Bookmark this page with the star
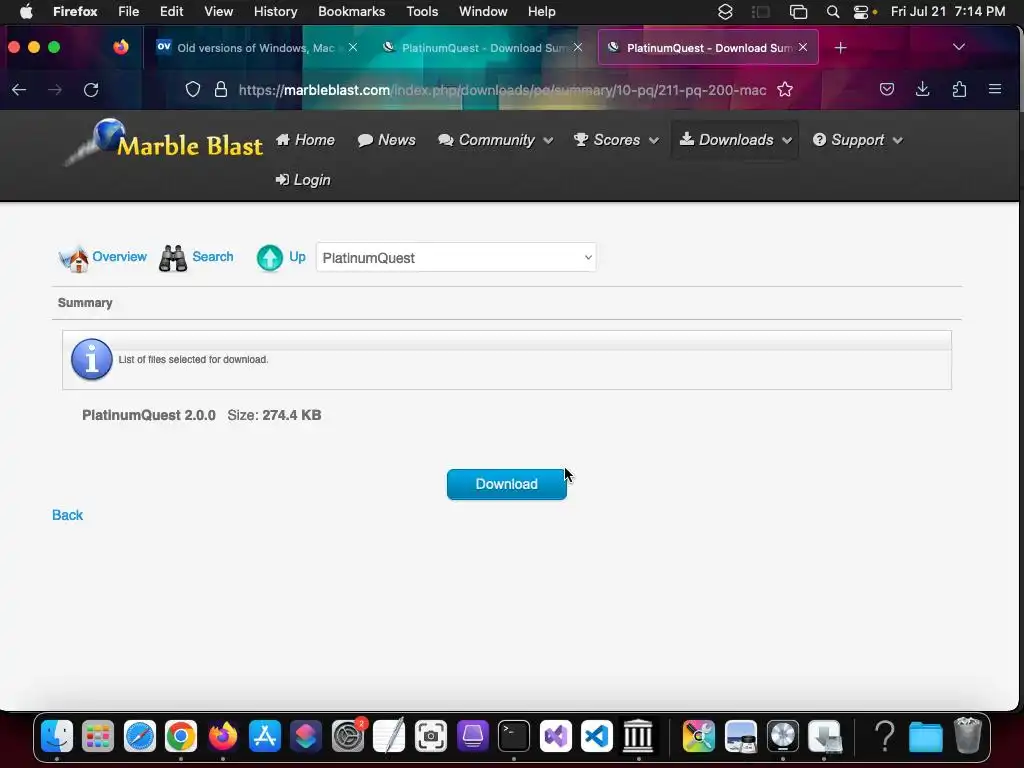The image size is (1024, 768). point(785,89)
